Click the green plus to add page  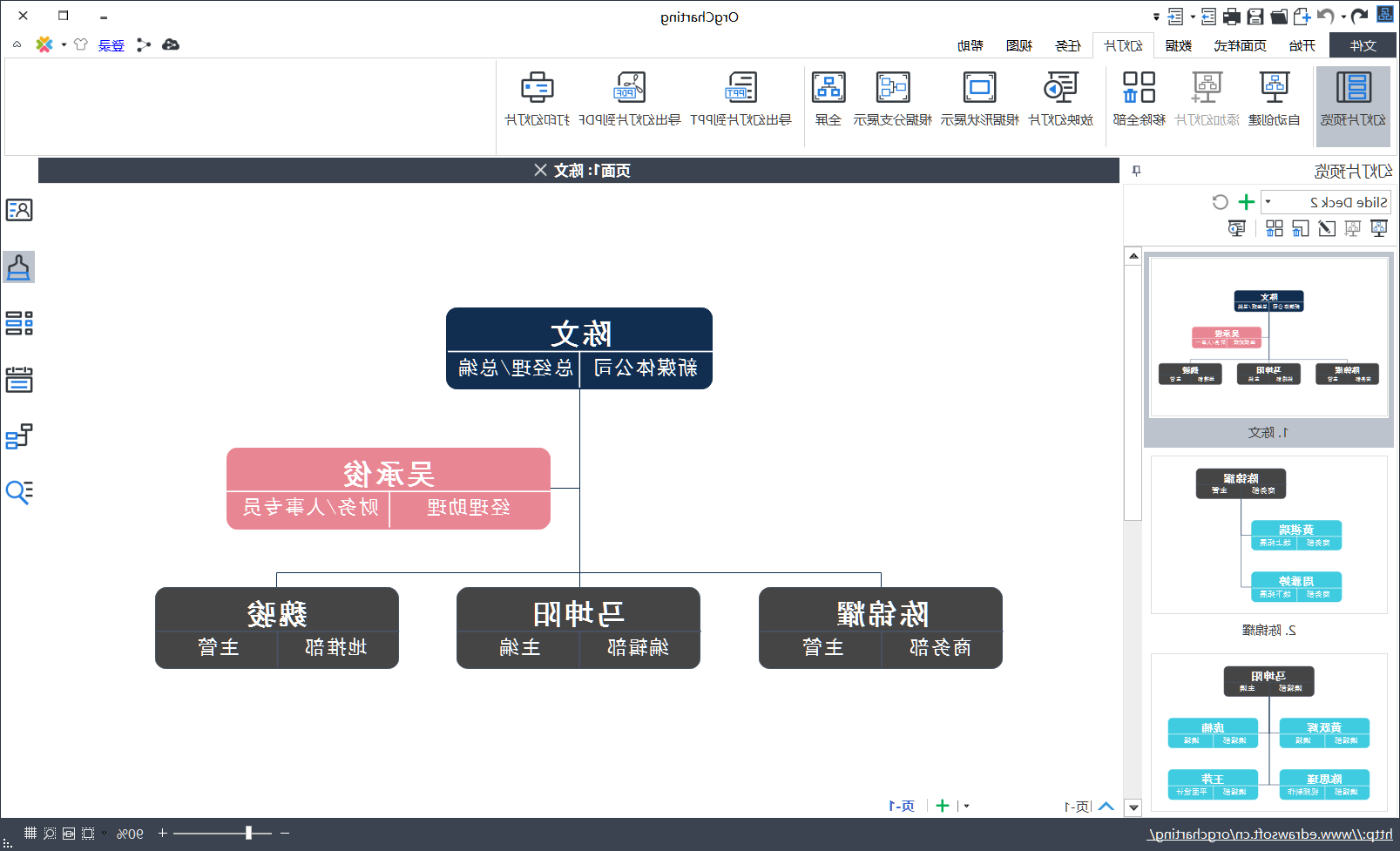(942, 806)
